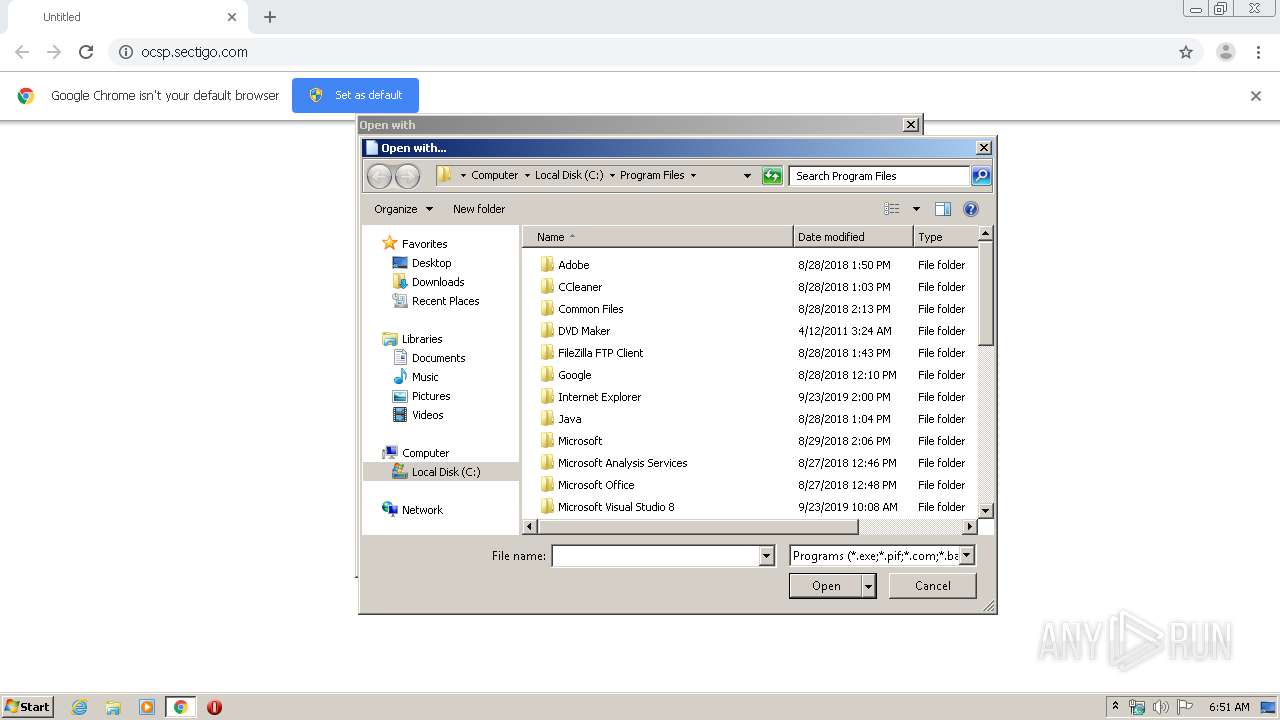Click Set as default button
The width and height of the screenshot is (1280, 720).
pos(355,95)
